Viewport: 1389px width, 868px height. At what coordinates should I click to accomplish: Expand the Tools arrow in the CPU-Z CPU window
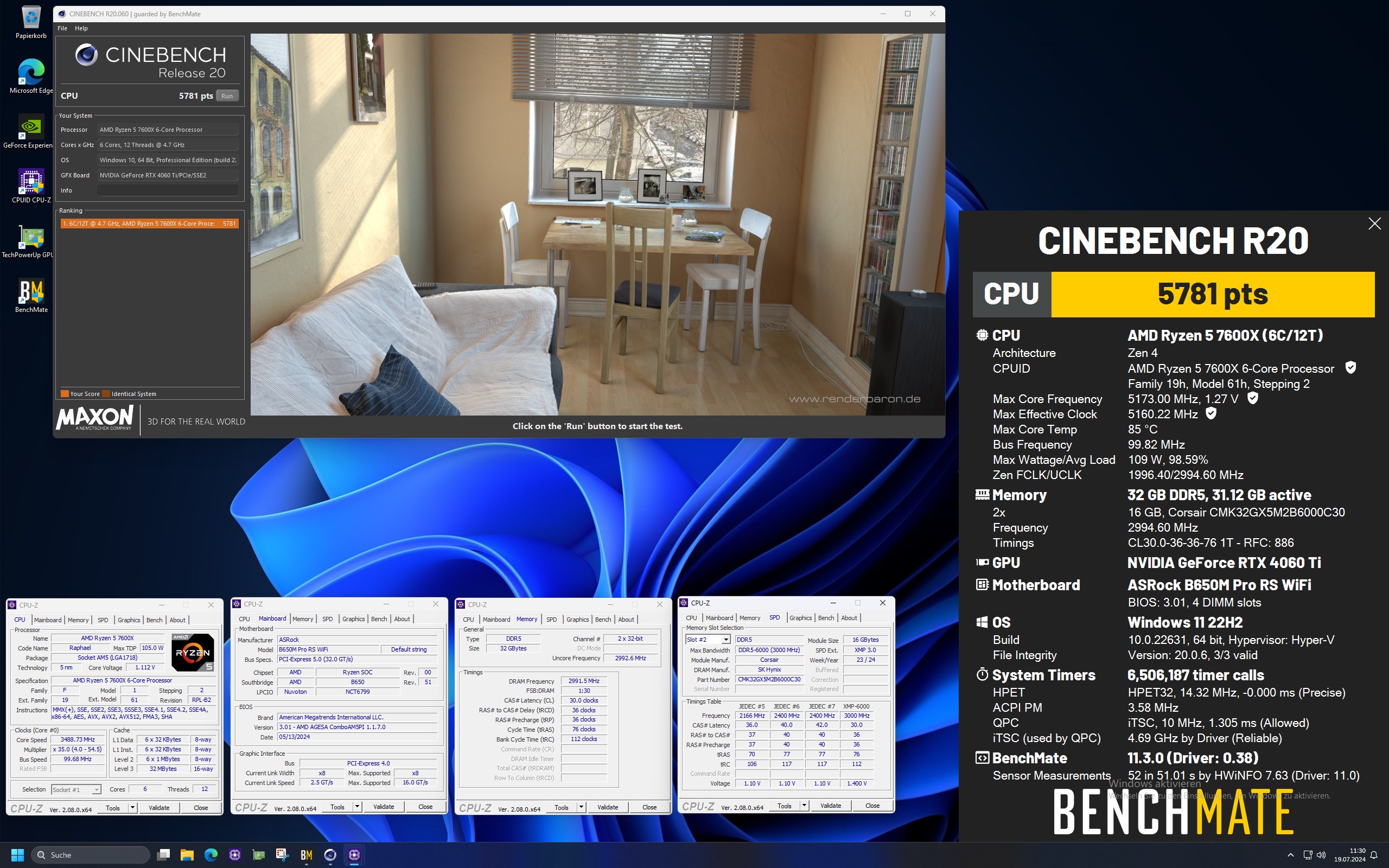coord(132,808)
